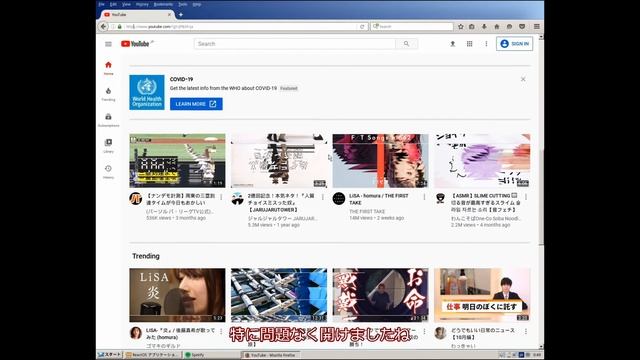Viewport: 640px width, 360px height.
Task: Click the LEARN MORE button
Action: tap(196, 104)
